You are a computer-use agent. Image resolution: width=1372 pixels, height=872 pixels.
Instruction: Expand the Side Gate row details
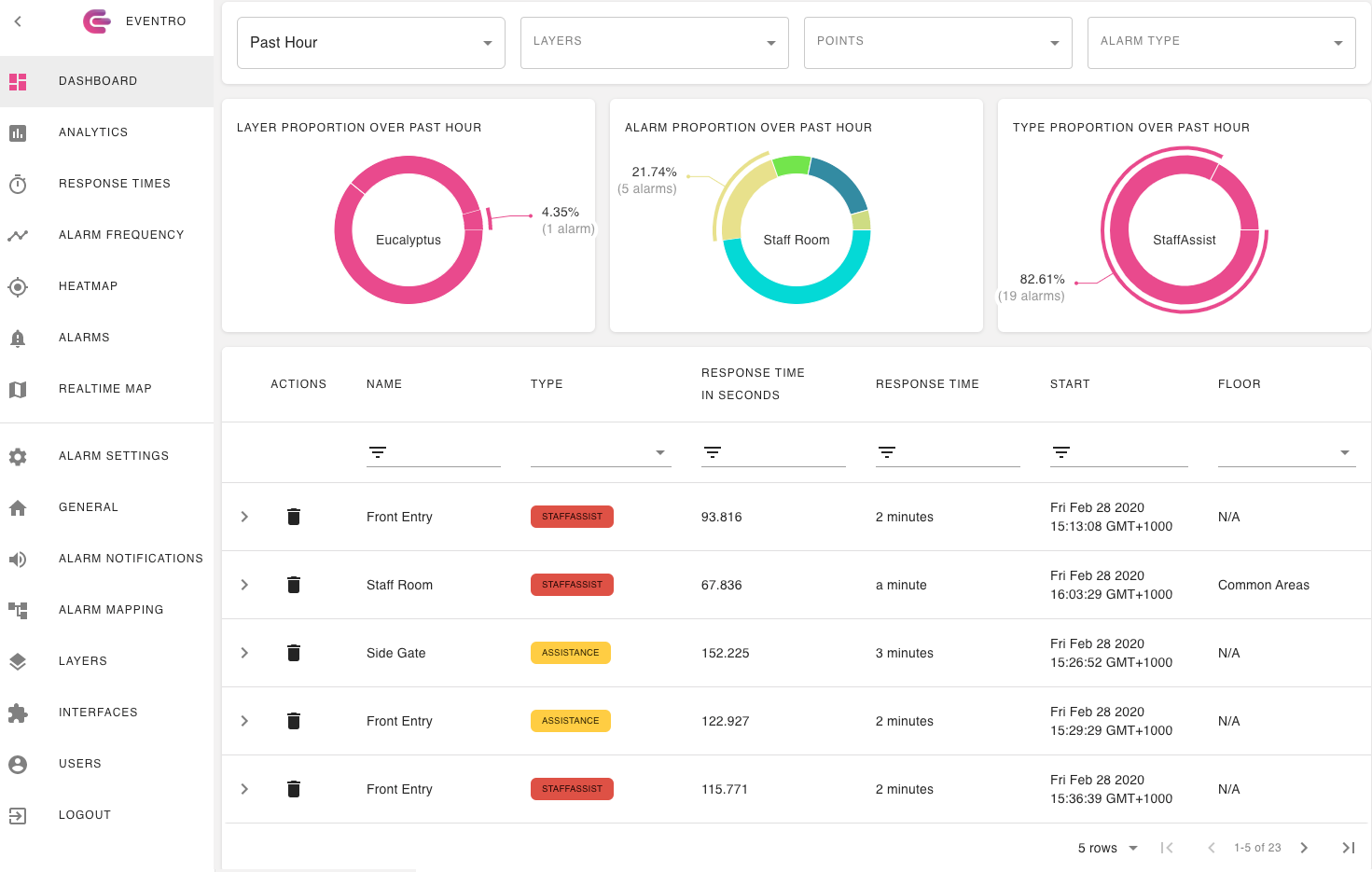point(244,653)
